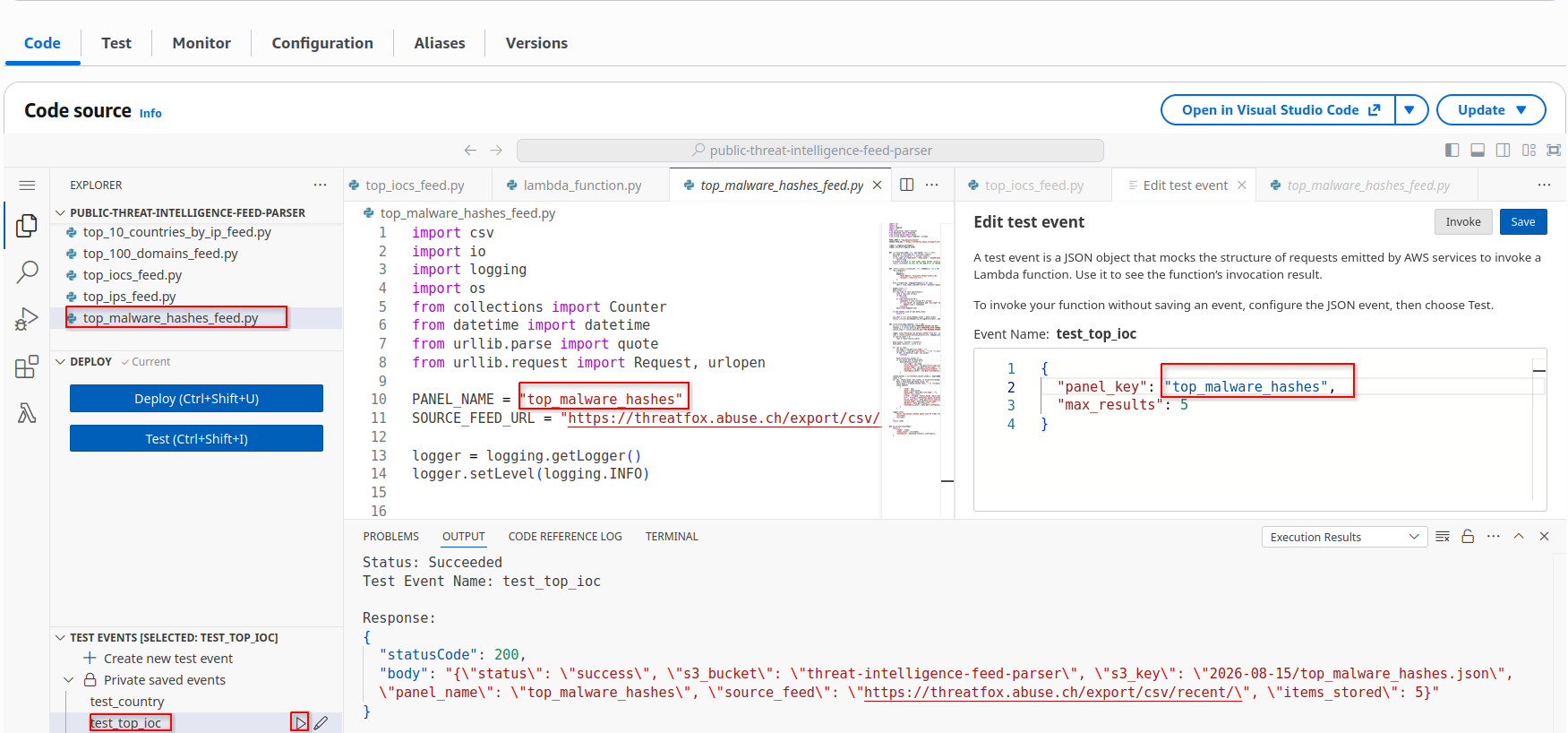
Task: Open the Update dropdown button
Action: pyautogui.click(x=1491, y=110)
